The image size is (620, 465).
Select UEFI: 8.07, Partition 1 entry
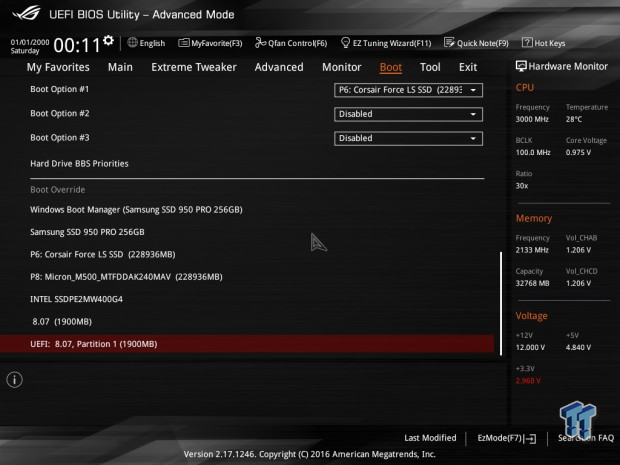pos(247,344)
